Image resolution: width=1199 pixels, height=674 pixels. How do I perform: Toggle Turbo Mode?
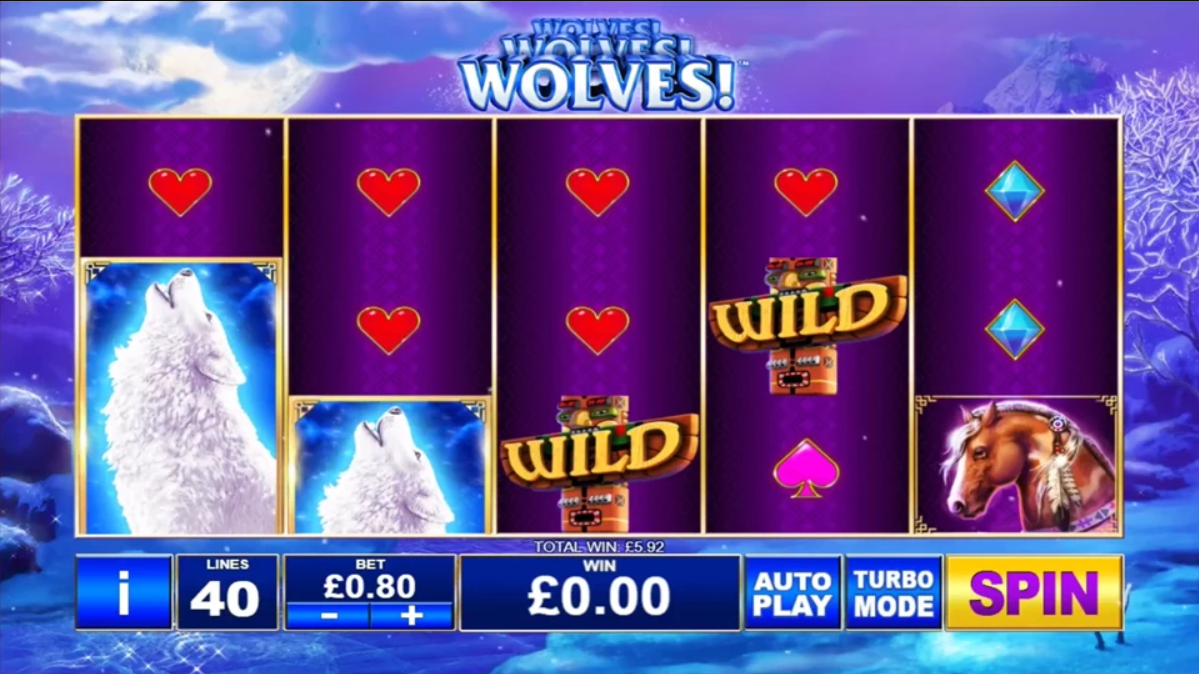click(x=893, y=593)
